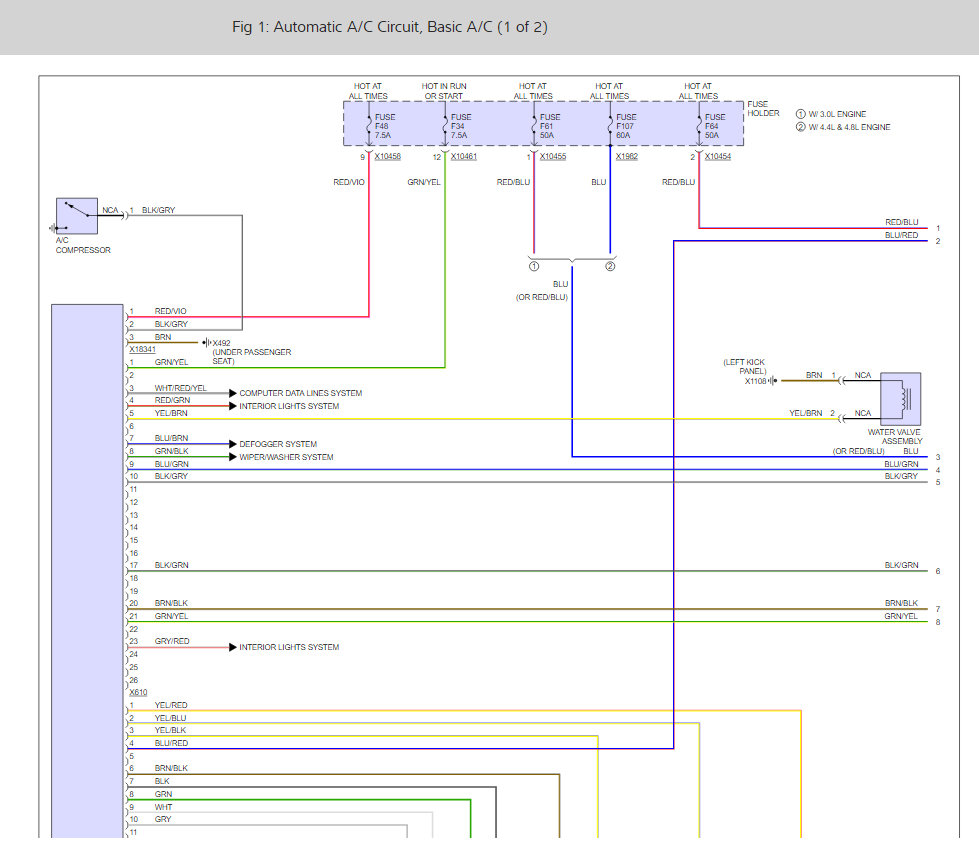
Task: Open connector link X10461
Action: point(463,157)
